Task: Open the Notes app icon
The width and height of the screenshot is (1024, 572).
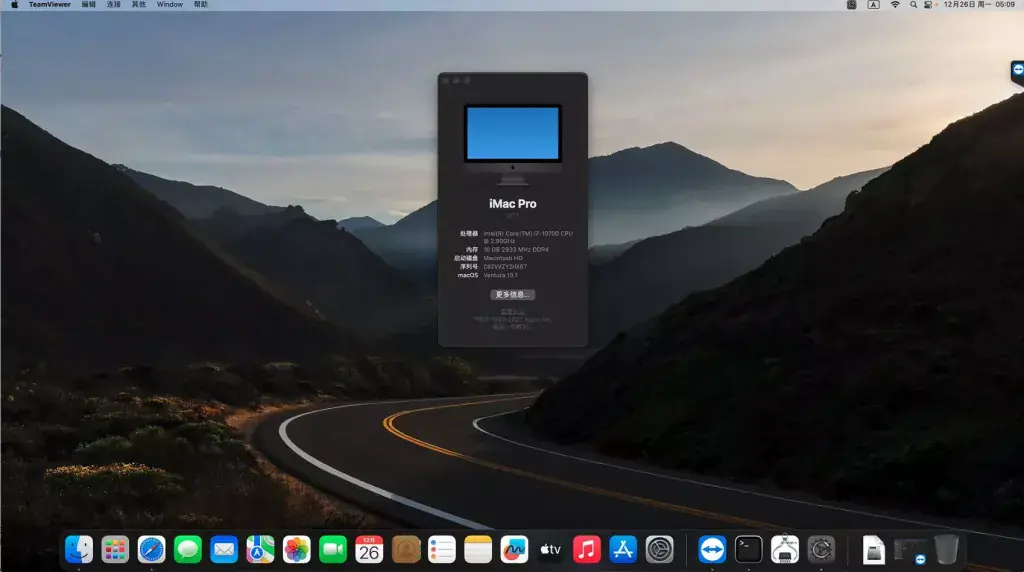Action: tap(478, 549)
